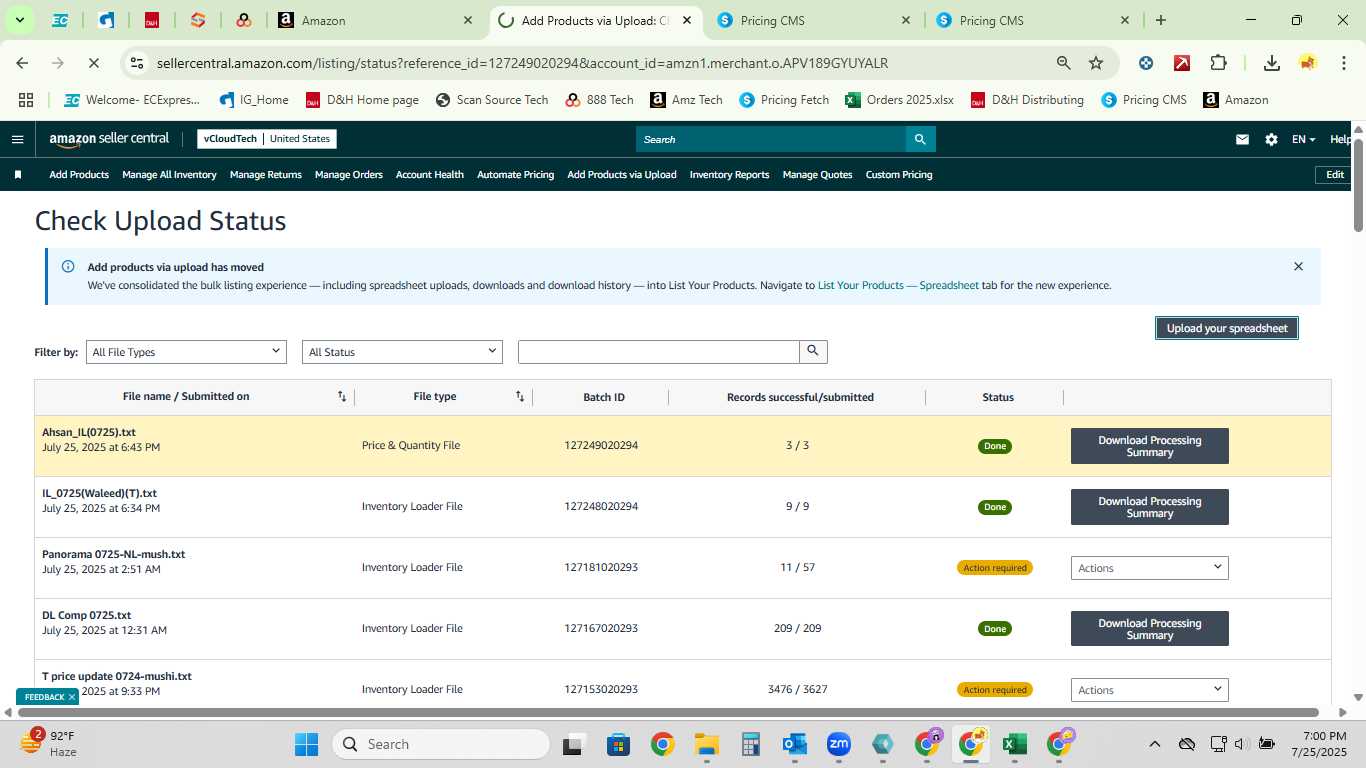Open Microsoft Store from taskbar
The height and width of the screenshot is (768, 1366).
[x=618, y=744]
